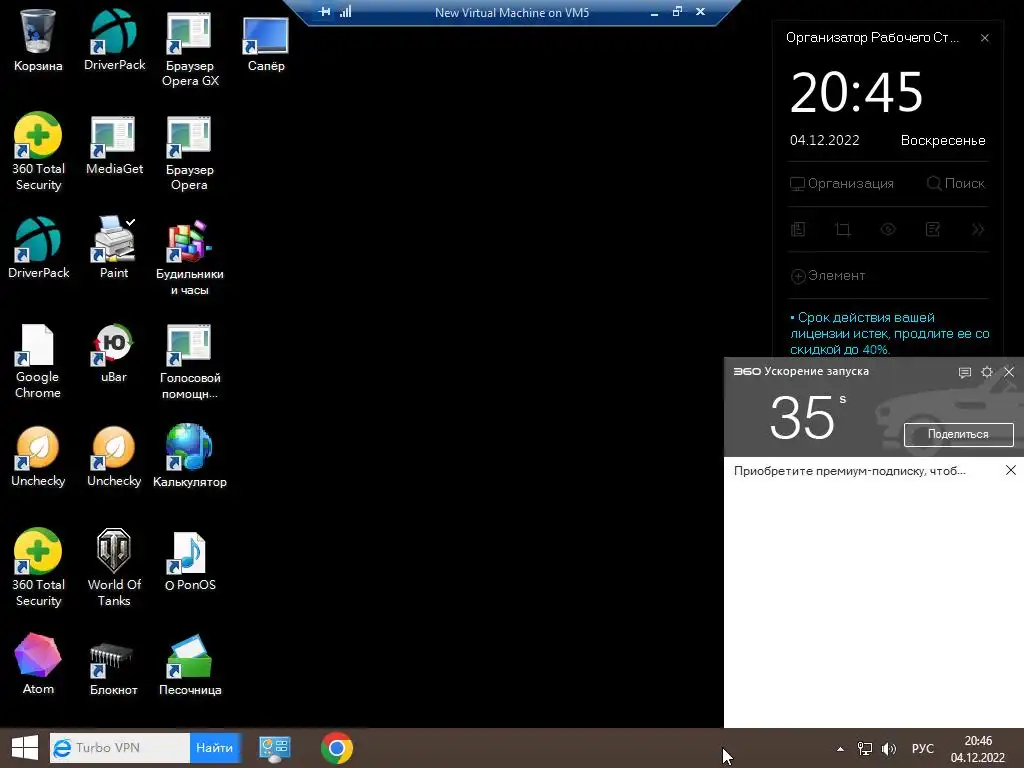1024x768 pixels.
Task: Open the Google Chrome desktop shortcut
Action: tap(37, 360)
